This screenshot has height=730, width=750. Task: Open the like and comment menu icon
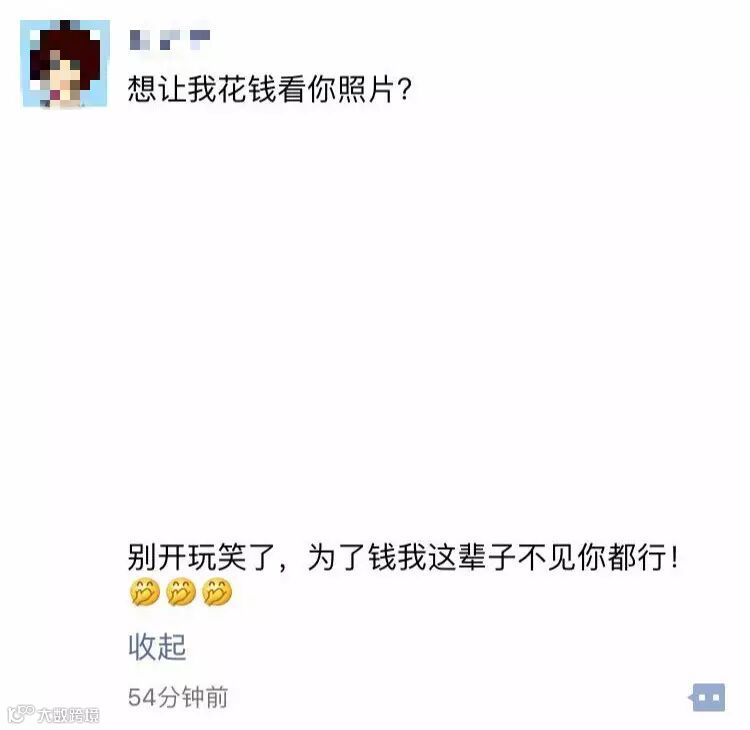point(707,697)
